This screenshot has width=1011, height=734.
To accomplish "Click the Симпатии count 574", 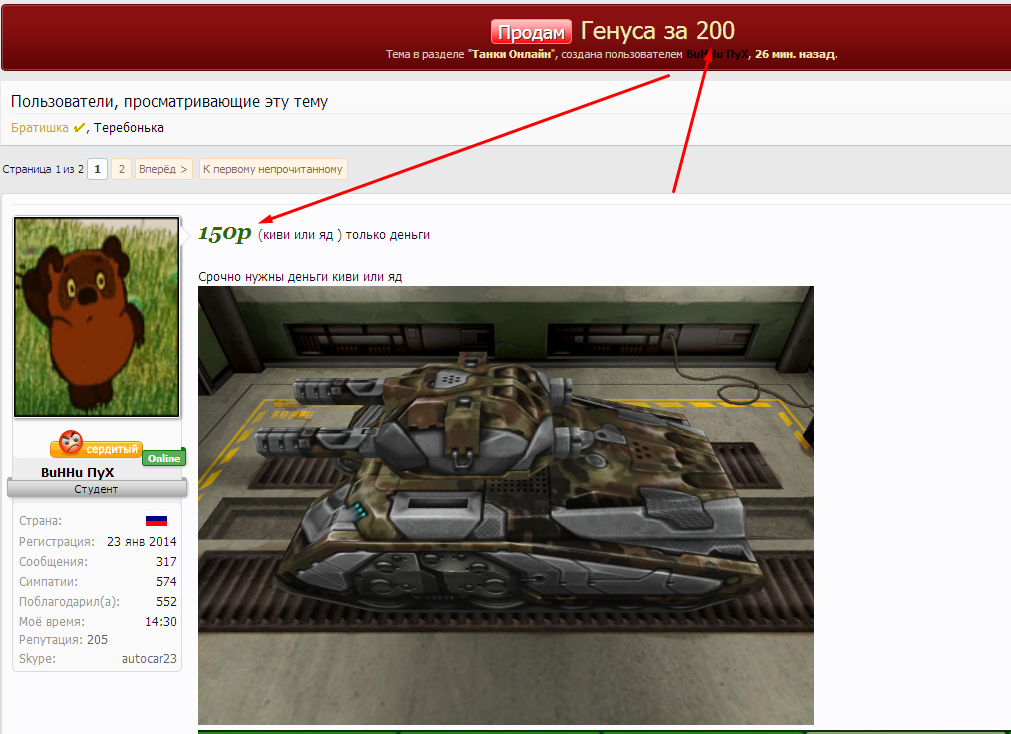I will (x=166, y=582).
